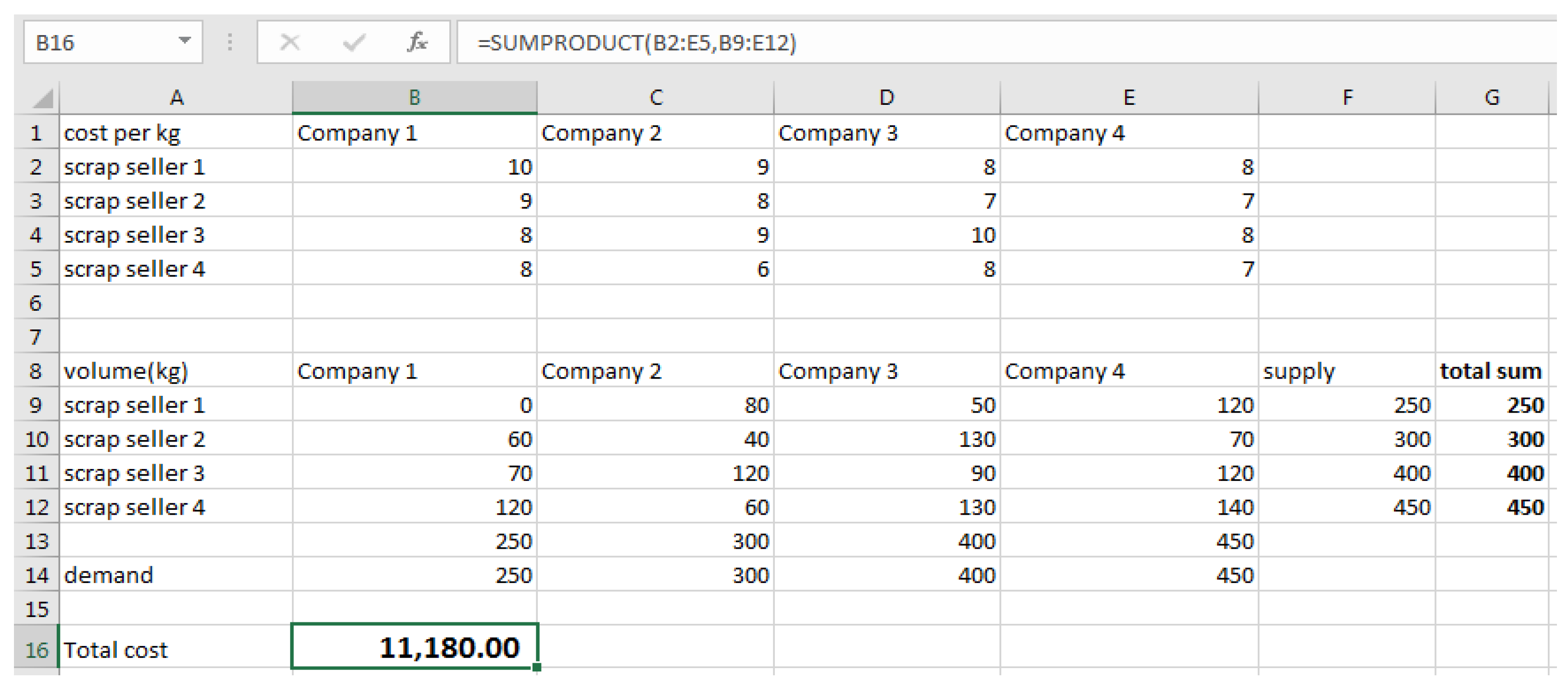The height and width of the screenshot is (695, 1568).
Task: Select row 8 header
Action: point(36,371)
